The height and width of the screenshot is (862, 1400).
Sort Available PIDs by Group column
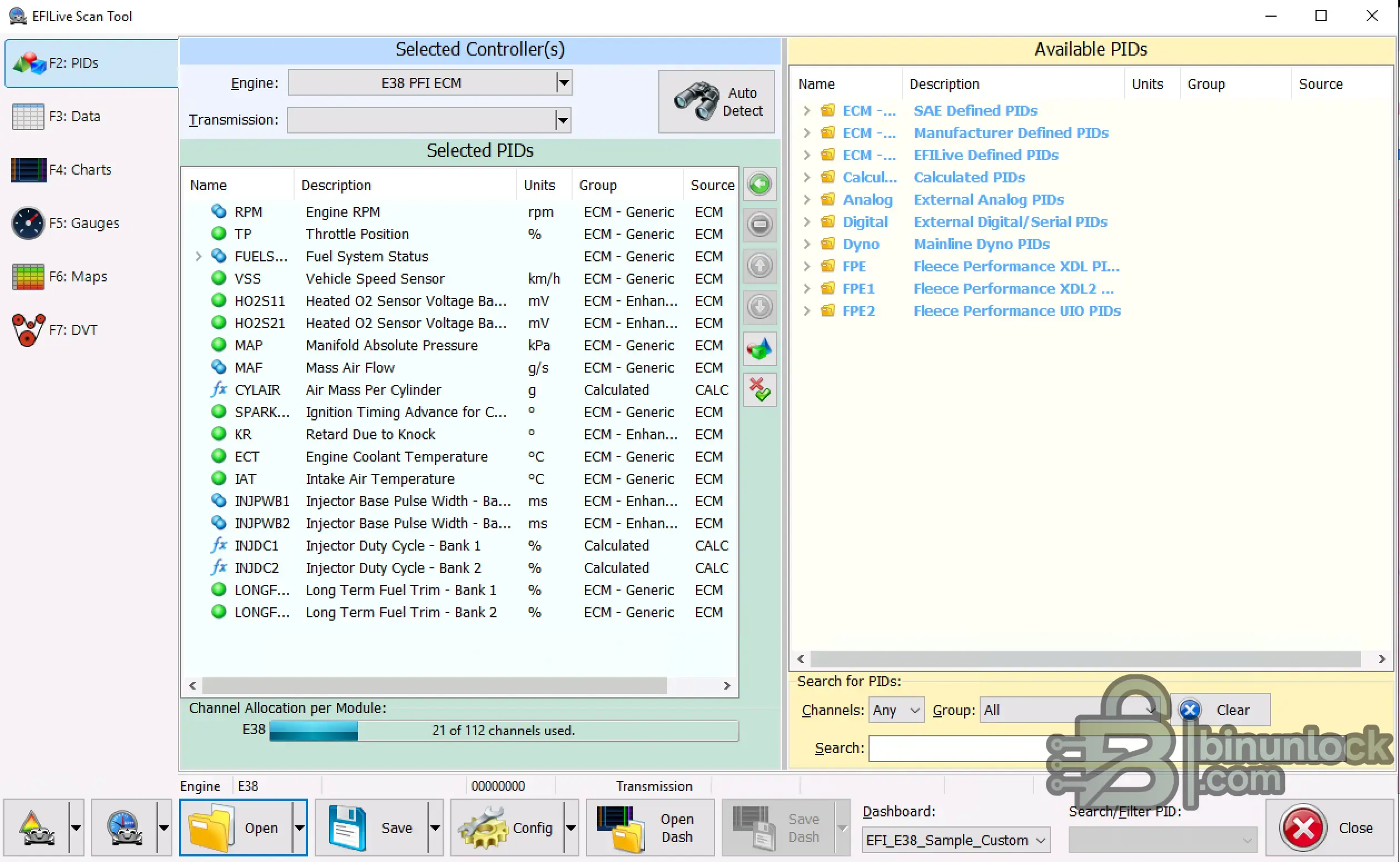[x=1235, y=85]
